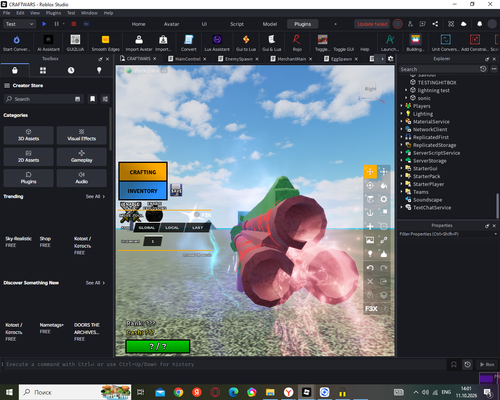
Task: Select the F3X Anchor tool
Action: tap(370, 213)
